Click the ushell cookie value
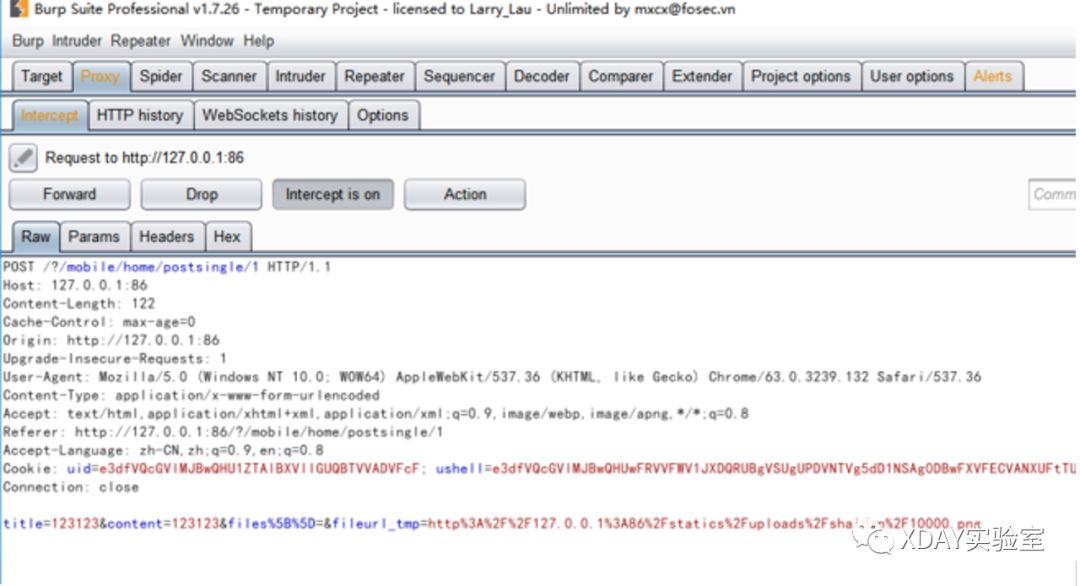1080x586 pixels. pos(784,469)
